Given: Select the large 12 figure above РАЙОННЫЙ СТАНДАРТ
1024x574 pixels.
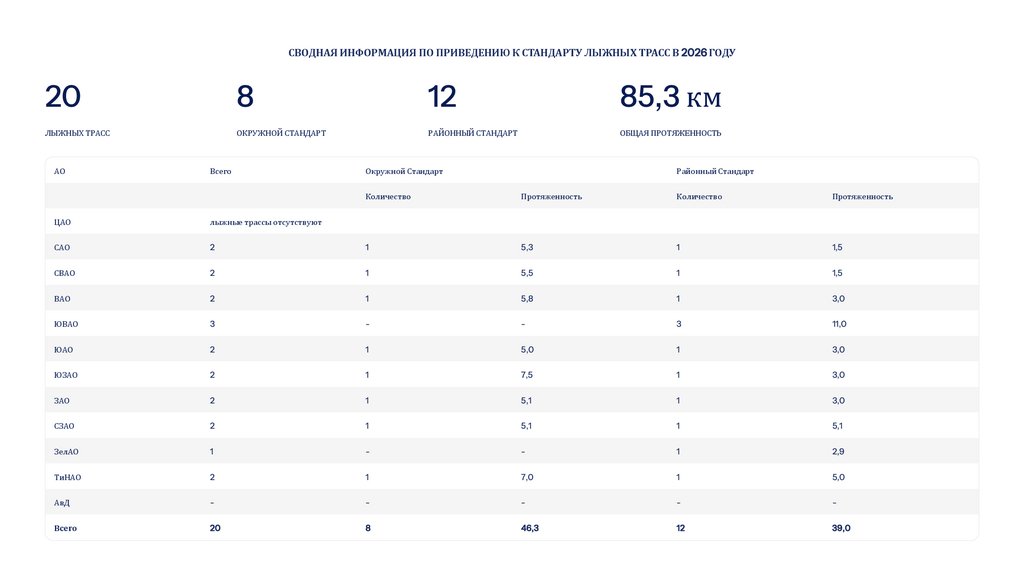Looking at the screenshot, I should click(x=442, y=97).
